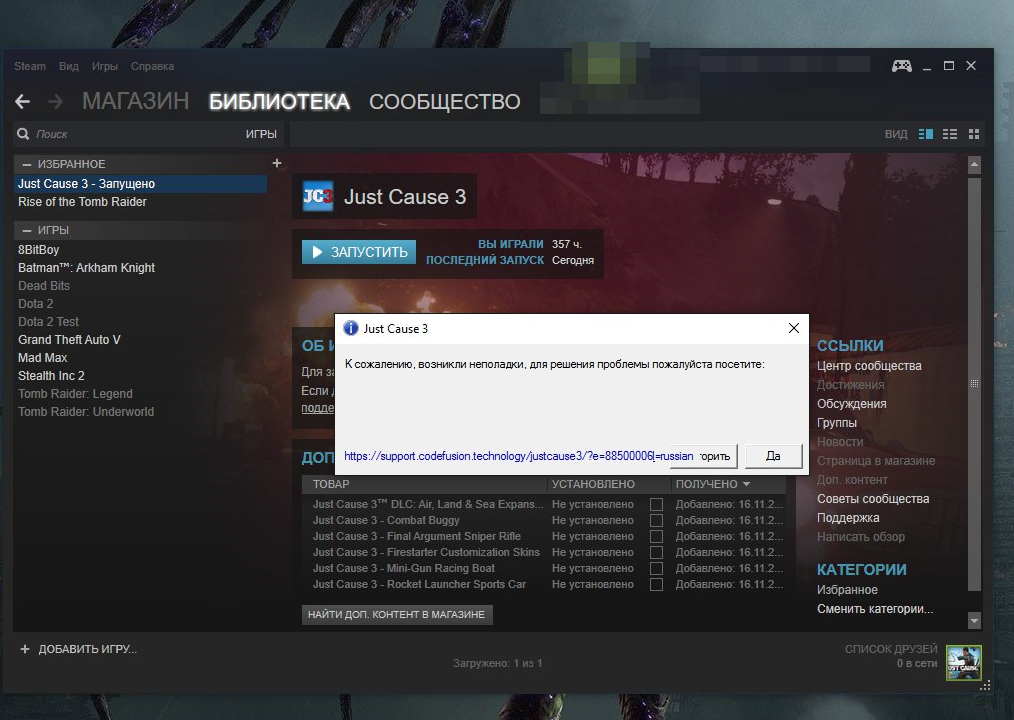Click Избранное under КАТЕГОРИИ
The width and height of the screenshot is (1014, 720).
pos(847,590)
